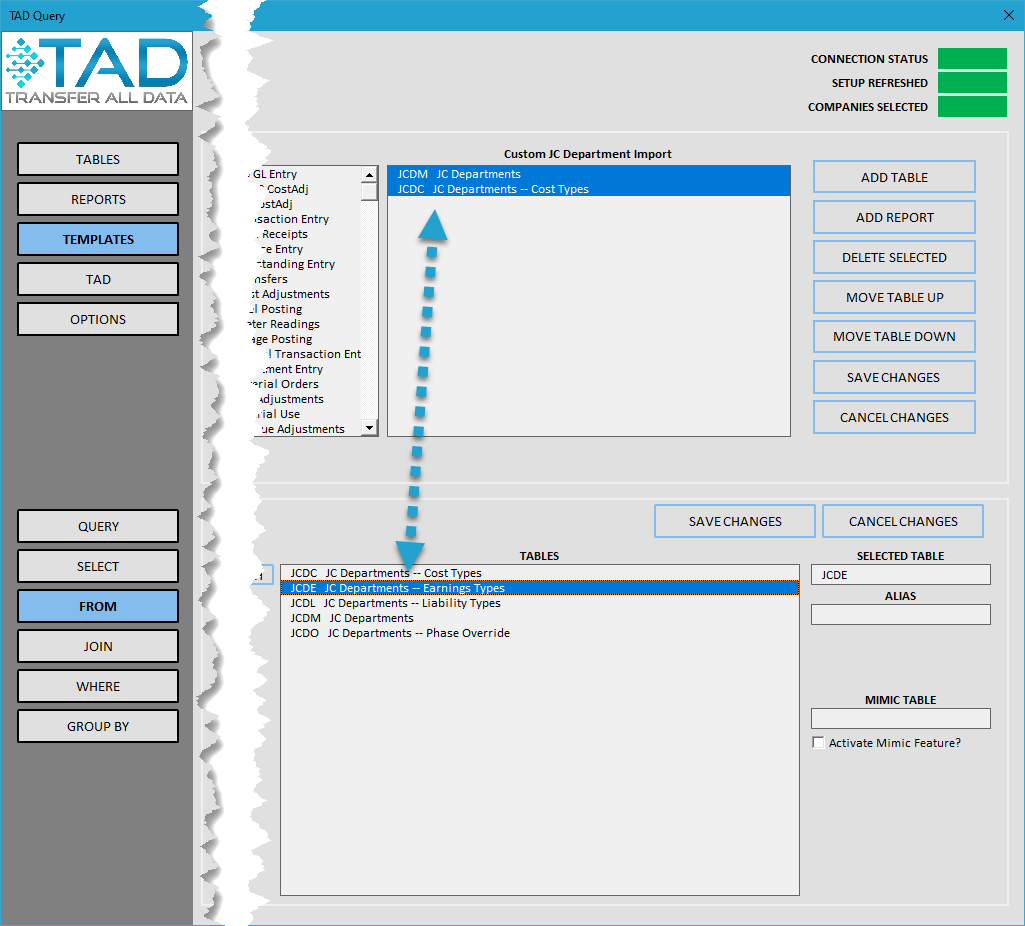Image resolution: width=1025 pixels, height=926 pixels.
Task: Open the OPTIONS section
Action: point(98,319)
